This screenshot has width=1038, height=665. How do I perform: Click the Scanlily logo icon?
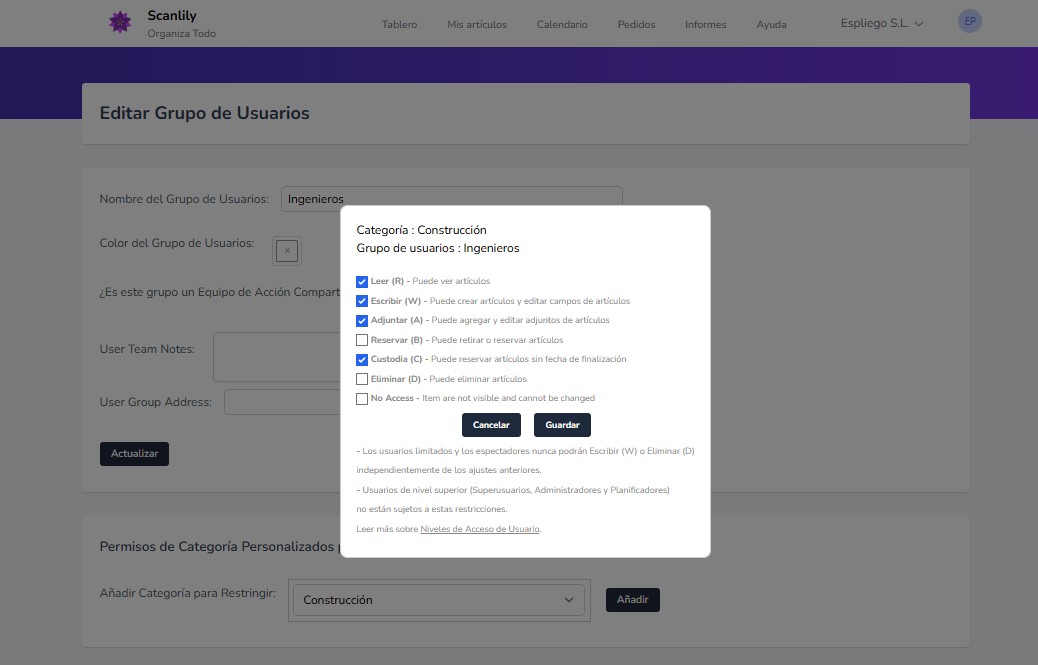pos(120,22)
